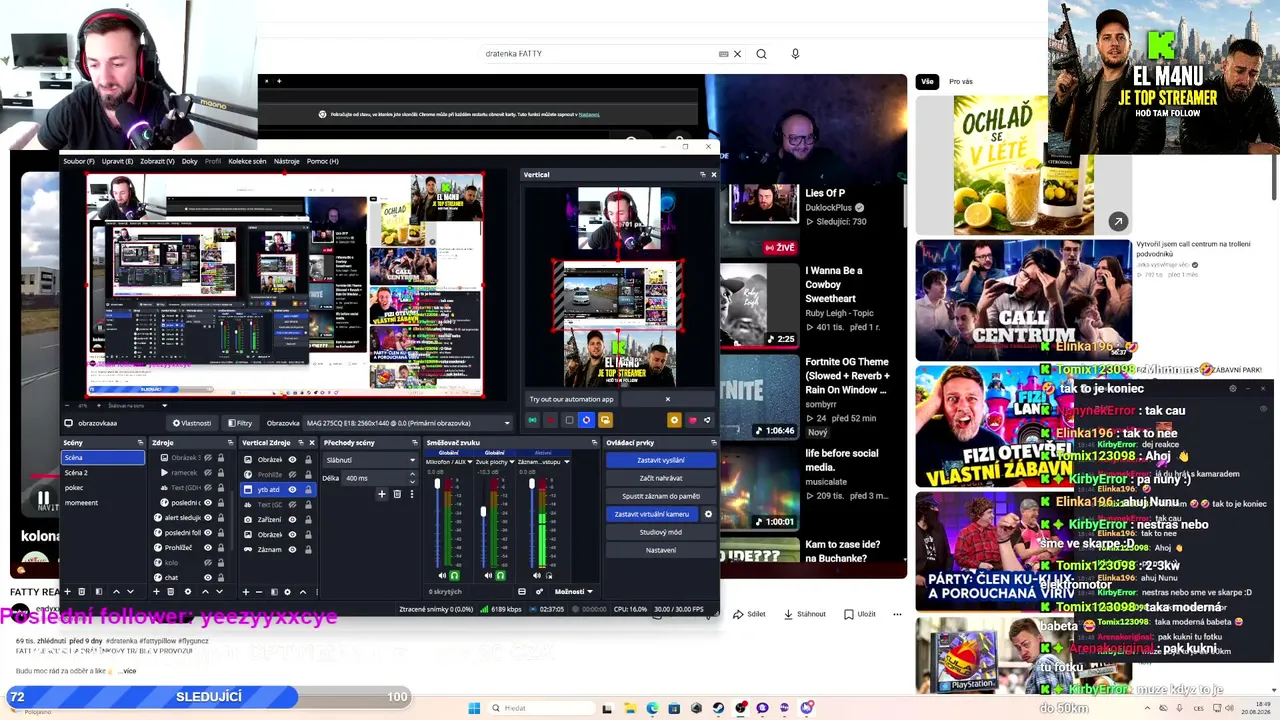This screenshot has height=720, width=1280.
Task: Clear the YouTube search box text
Action: pyautogui.click(x=737, y=54)
